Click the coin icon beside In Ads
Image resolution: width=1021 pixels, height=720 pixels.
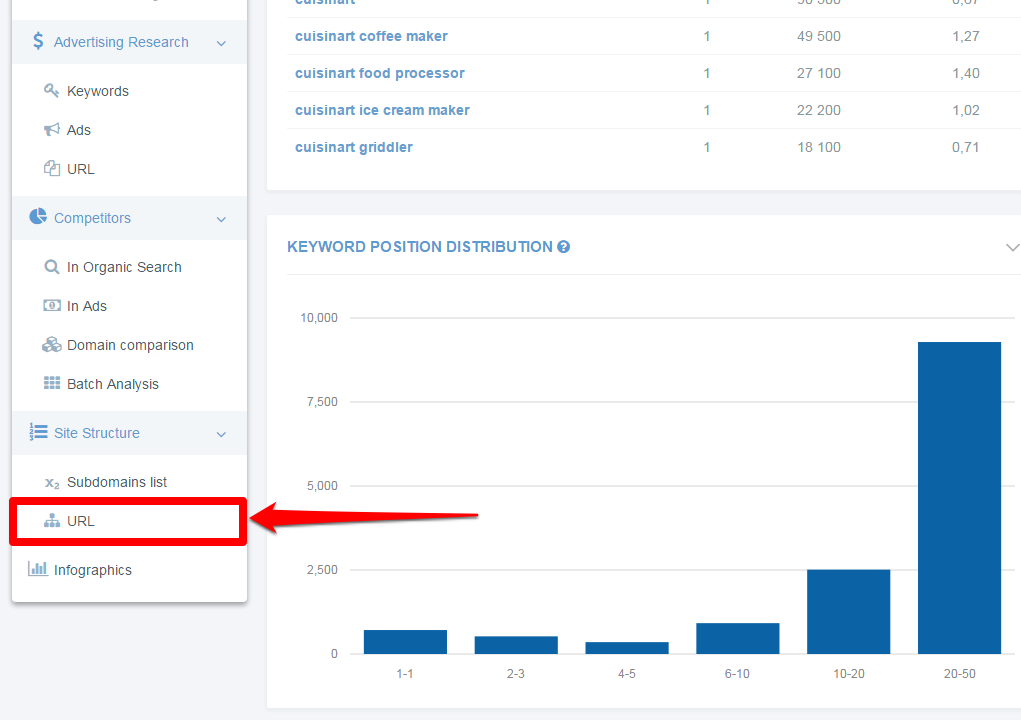[x=52, y=306]
